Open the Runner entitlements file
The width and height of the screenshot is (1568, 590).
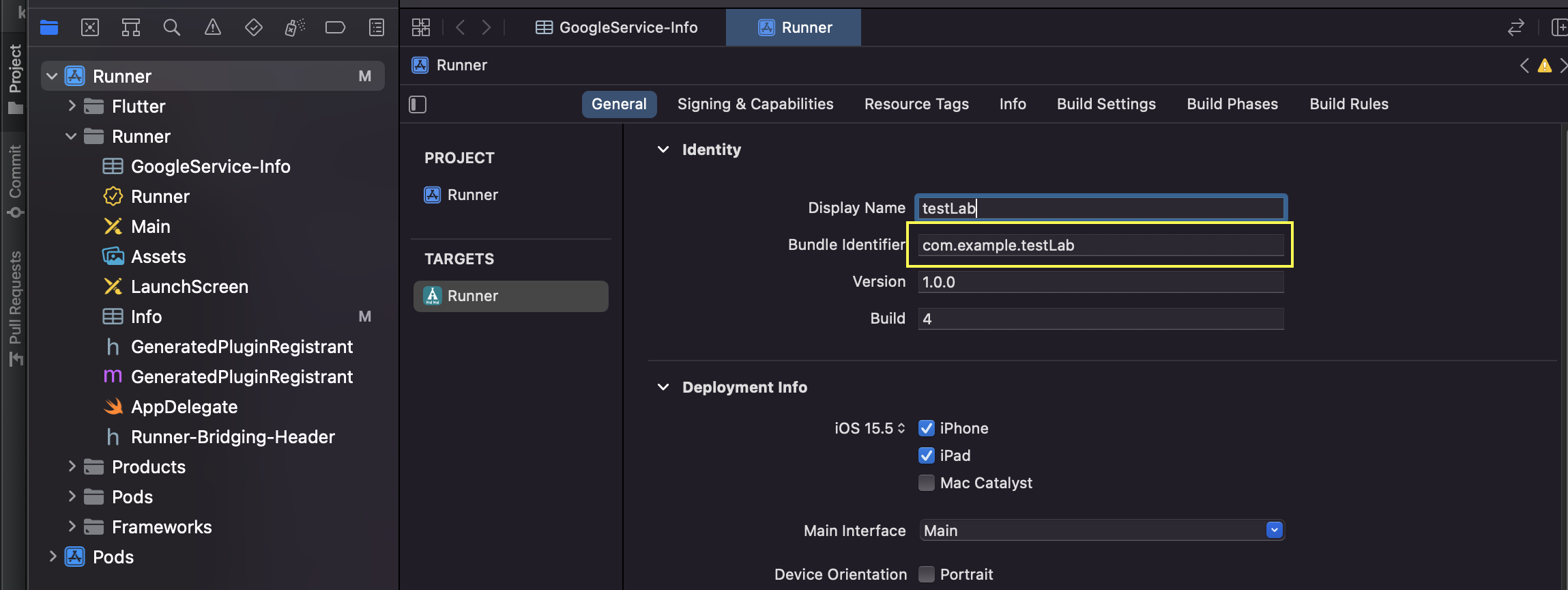click(x=146, y=197)
